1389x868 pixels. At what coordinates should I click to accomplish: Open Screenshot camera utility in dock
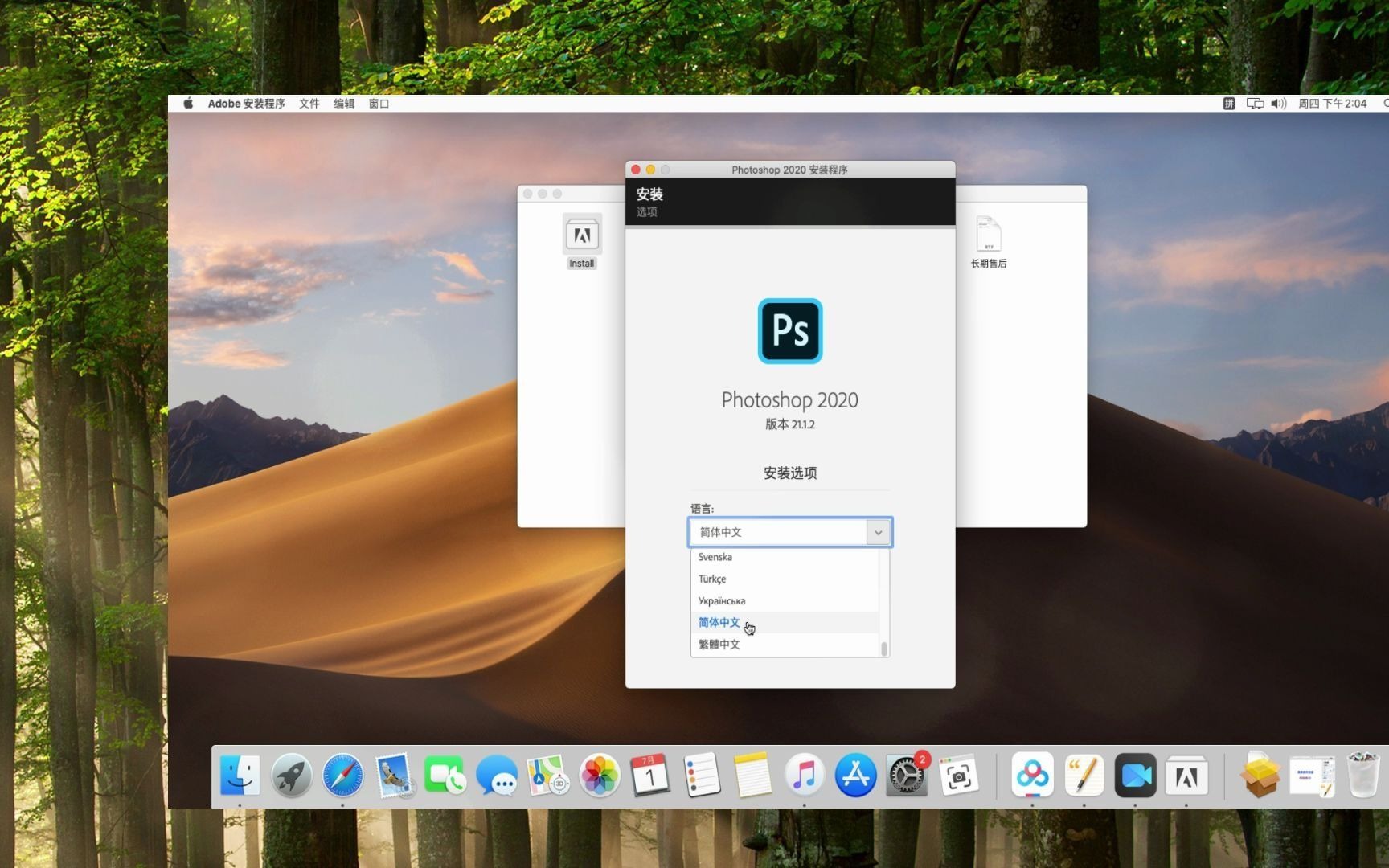958,776
